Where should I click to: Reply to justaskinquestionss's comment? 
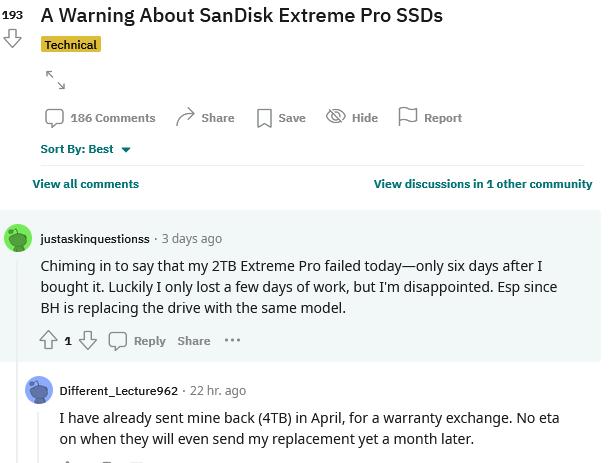point(137,341)
